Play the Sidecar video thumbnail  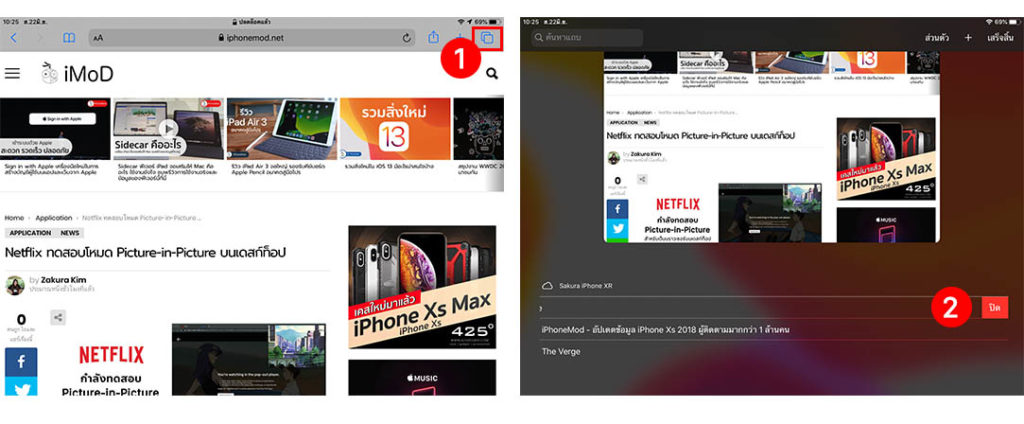coord(168,129)
